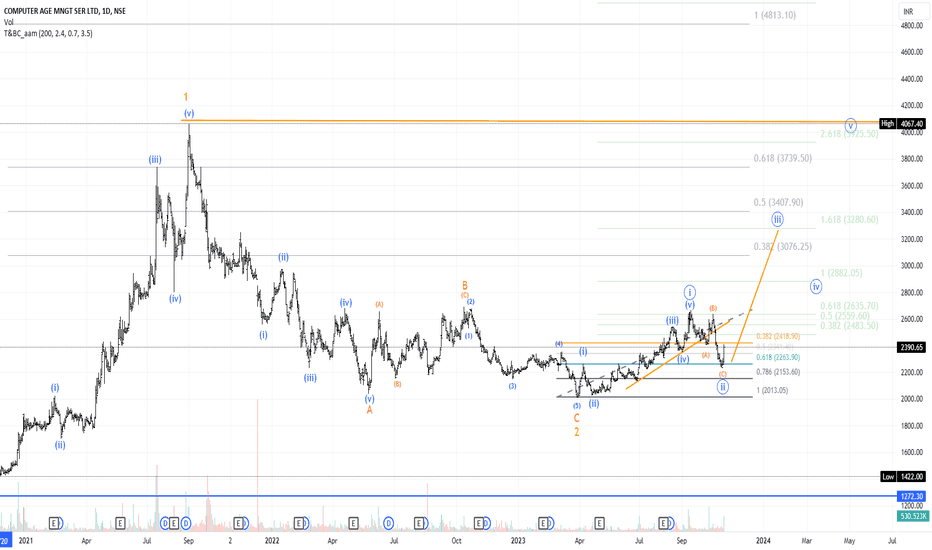Select the blue (v) label at the 2021 high

pos(189,113)
